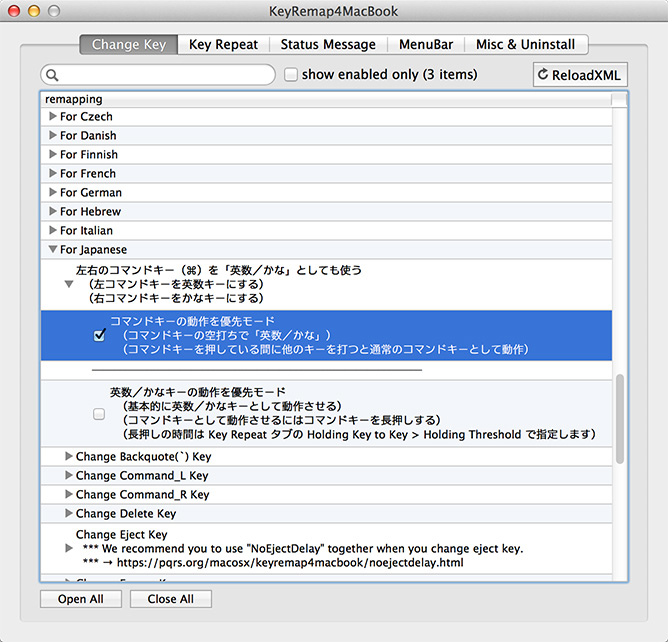
Task: Click the noejectdelay.html URL text
Action: tap(290, 563)
